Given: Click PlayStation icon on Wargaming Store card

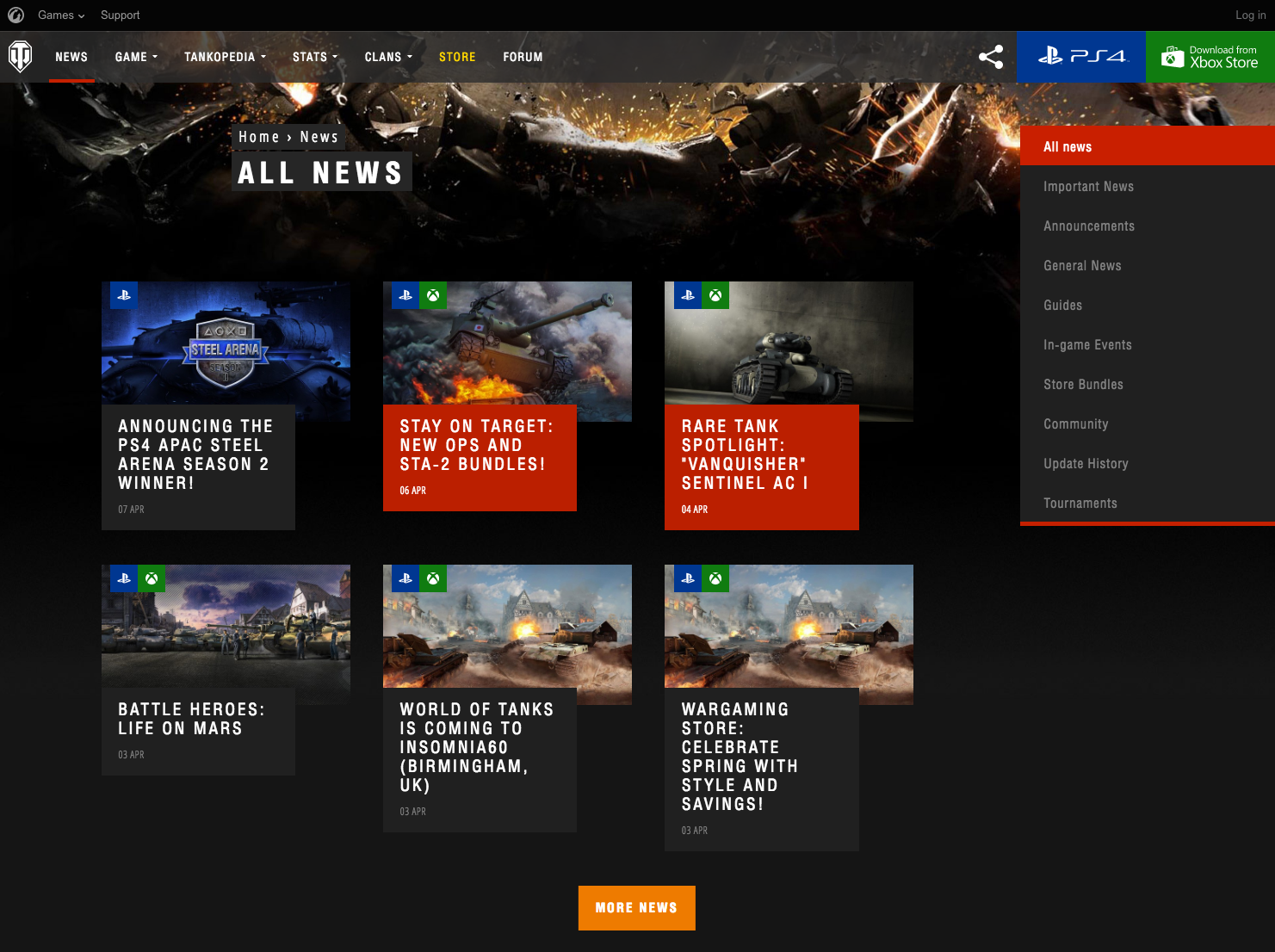Looking at the screenshot, I should tap(688, 578).
